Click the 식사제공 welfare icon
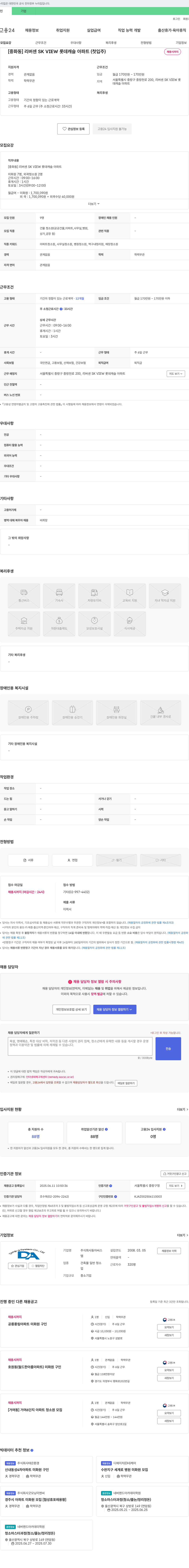 click(130, 624)
